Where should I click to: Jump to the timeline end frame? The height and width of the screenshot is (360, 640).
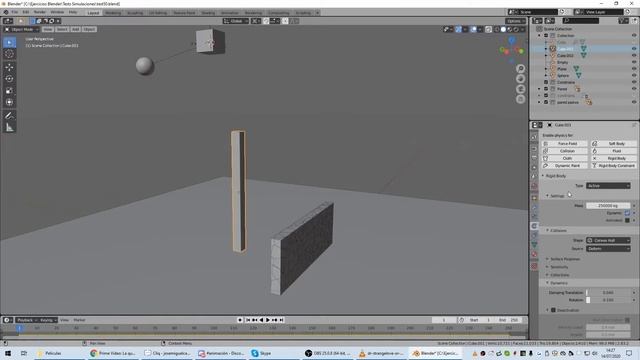[x=281, y=320]
